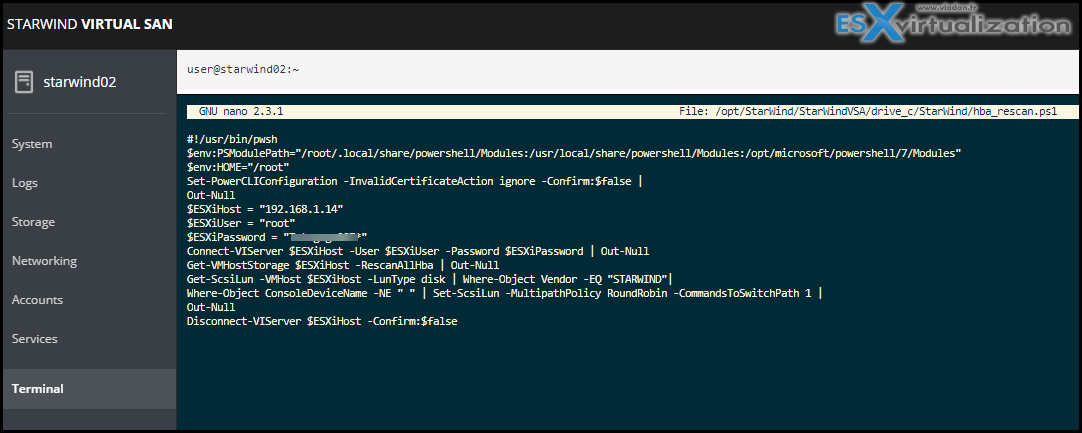Place cursor on the $ESXiHost IP line
The image size is (1082, 433).
pyautogui.click(x=266, y=208)
